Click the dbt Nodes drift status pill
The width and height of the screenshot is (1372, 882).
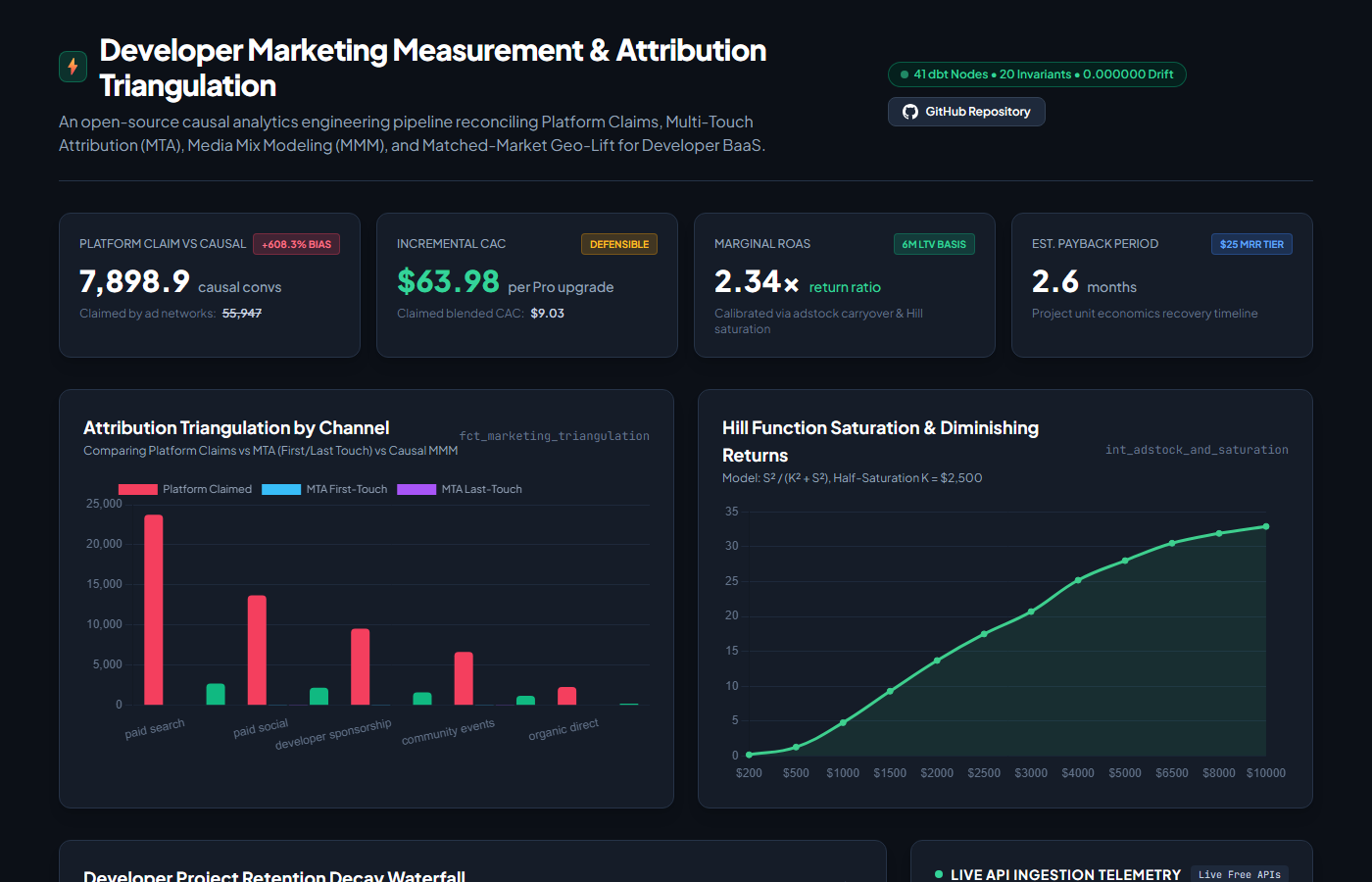pyautogui.click(x=1037, y=74)
